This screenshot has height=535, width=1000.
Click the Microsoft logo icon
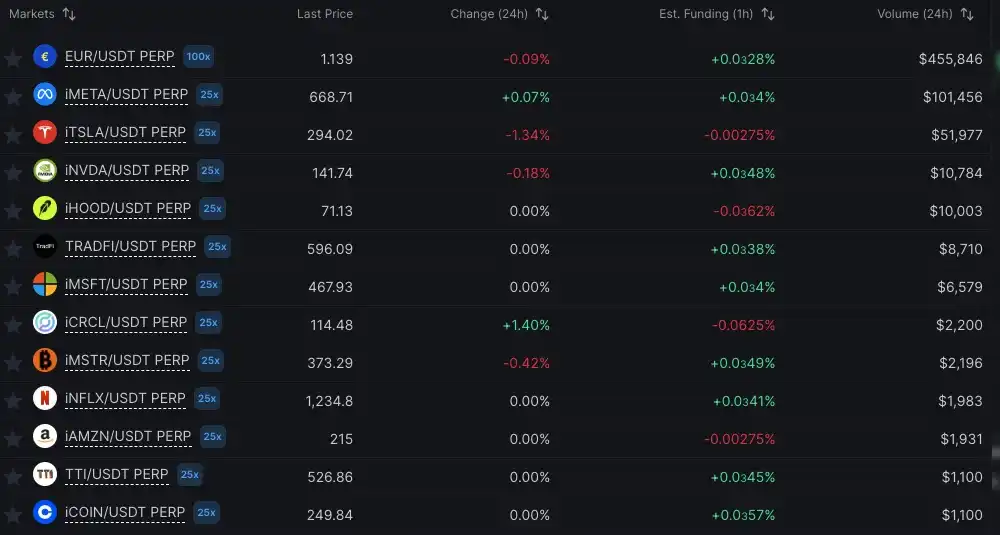point(45,284)
